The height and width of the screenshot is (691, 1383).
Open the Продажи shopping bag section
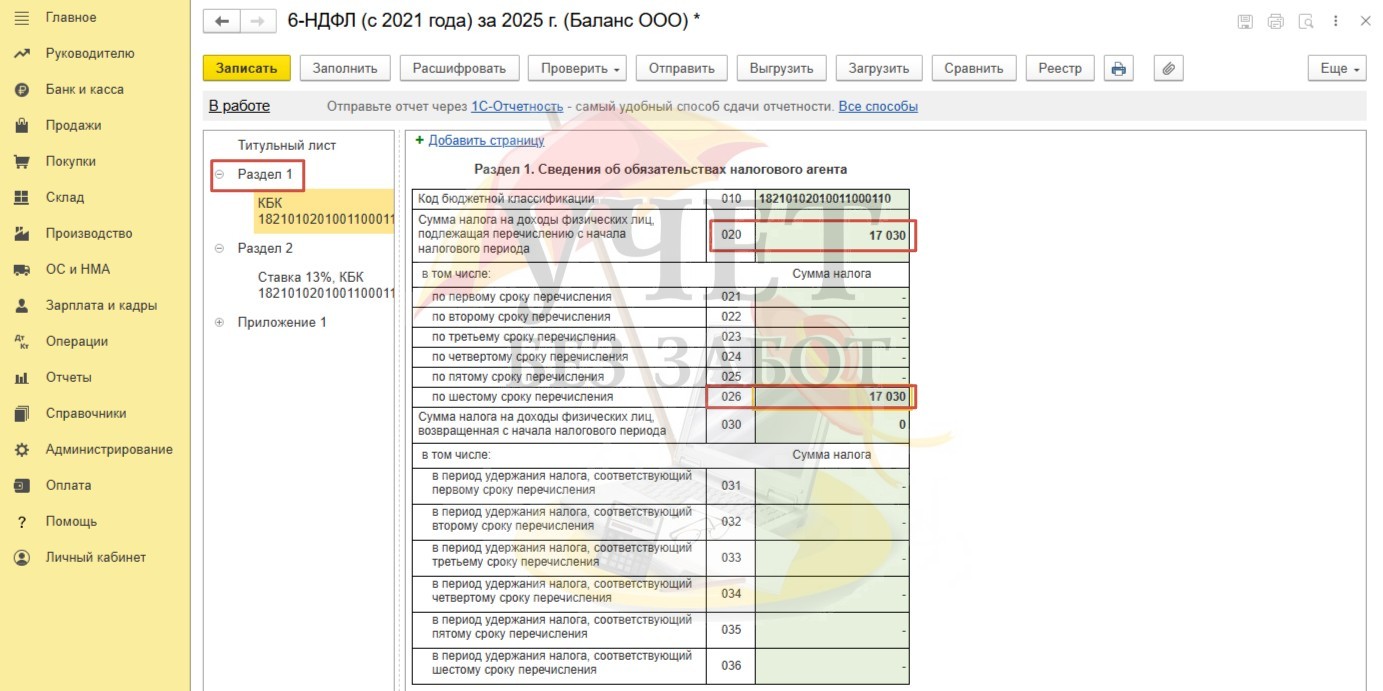(x=22, y=126)
